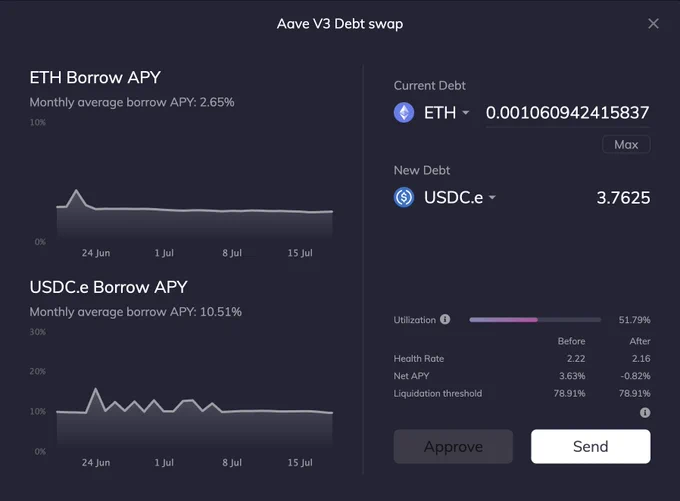The height and width of the screenshot is (501, 680).
Task: Click the 8 Jul label on ETH chart
Action: (232, 253)
